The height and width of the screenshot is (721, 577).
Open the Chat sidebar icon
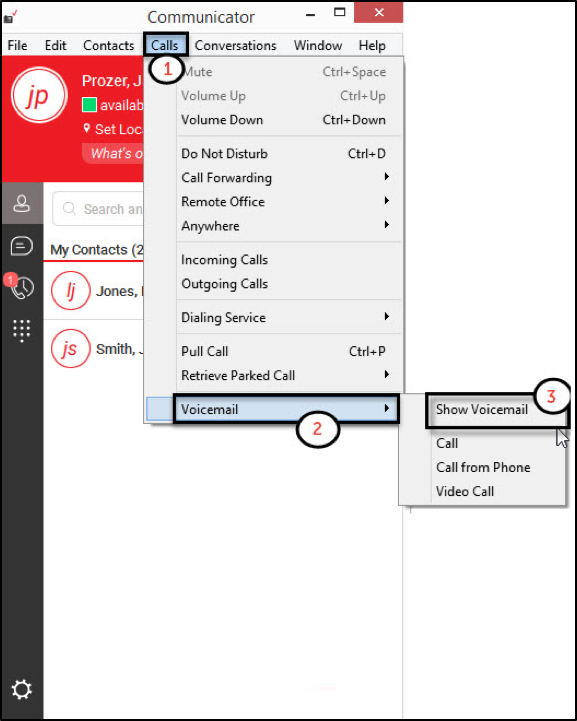click(x=22, y=246)
